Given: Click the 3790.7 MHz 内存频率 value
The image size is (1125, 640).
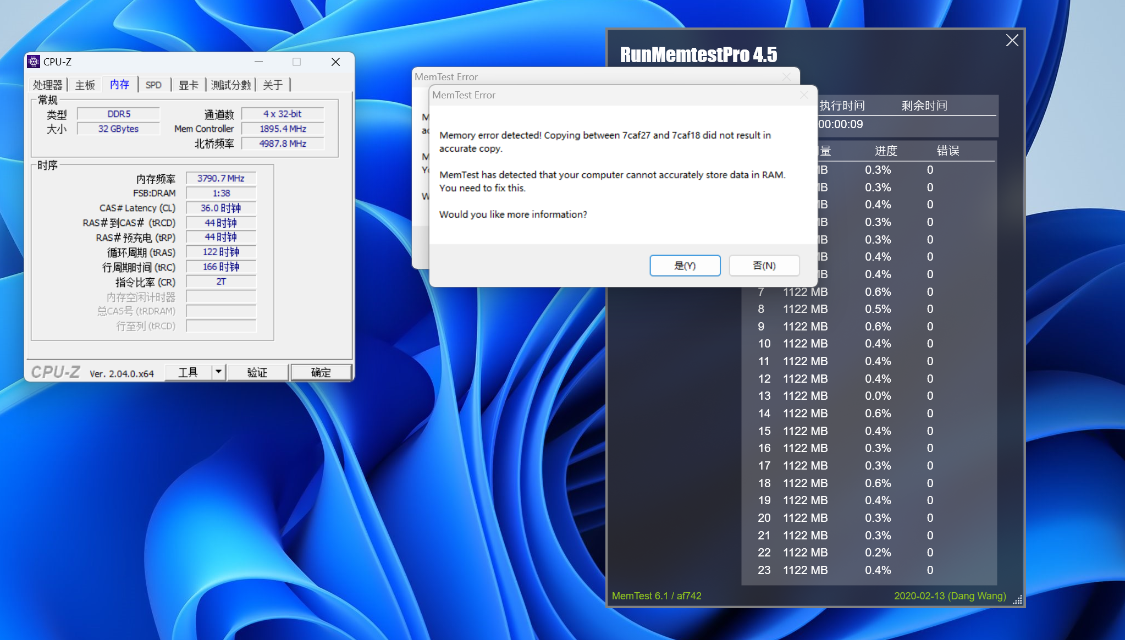Looking at the screenshot, I should coord(221,178).
